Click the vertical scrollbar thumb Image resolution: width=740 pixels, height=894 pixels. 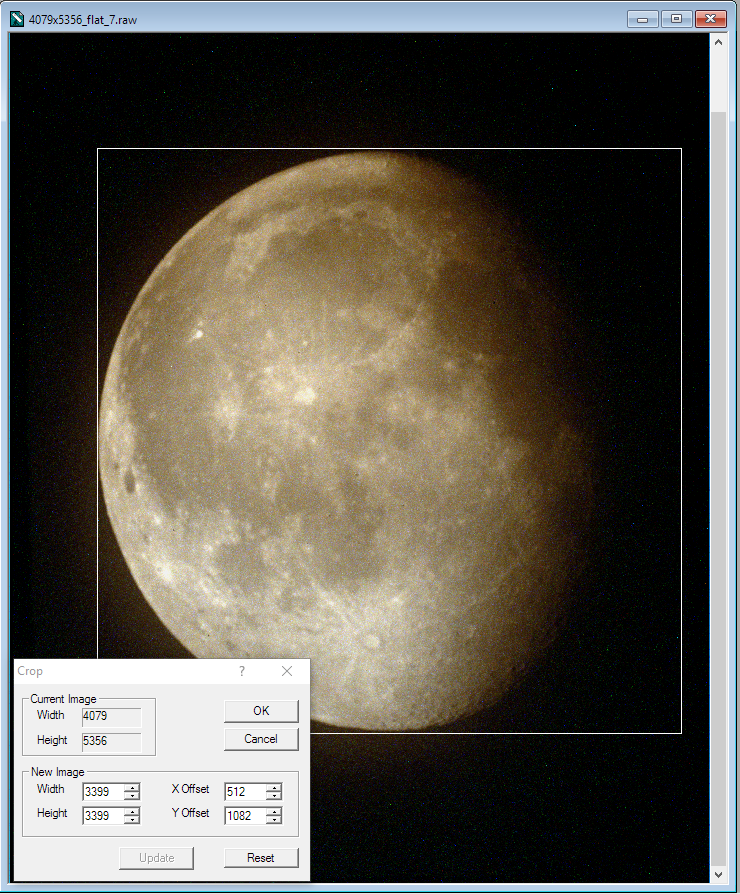[718, 488]
